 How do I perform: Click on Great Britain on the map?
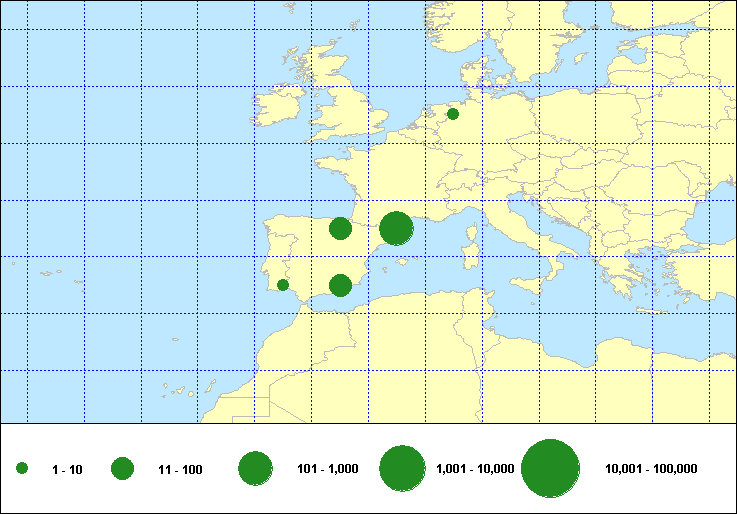tap(352, 105)
